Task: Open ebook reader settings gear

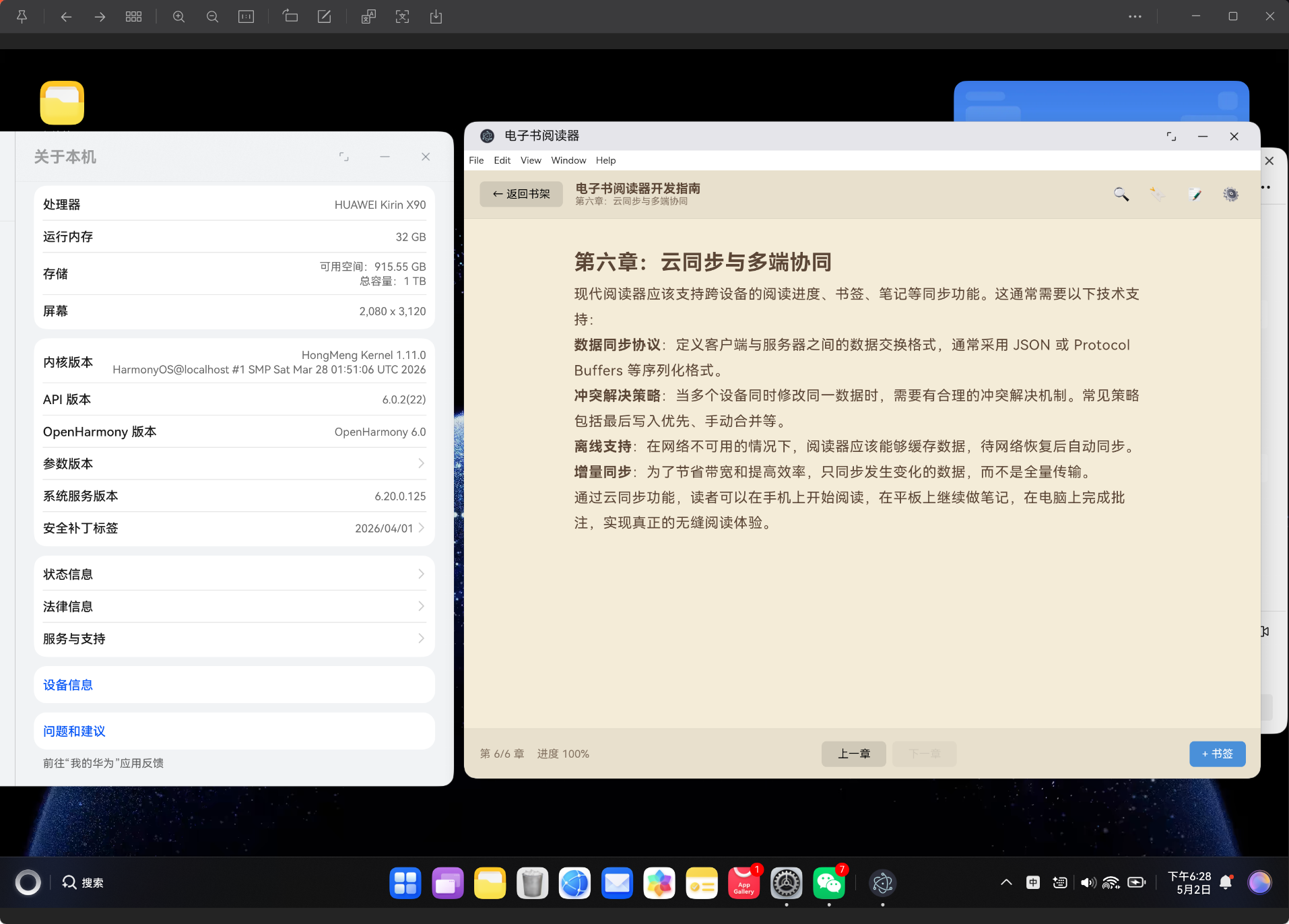Action: click(x=1230, y=194)
